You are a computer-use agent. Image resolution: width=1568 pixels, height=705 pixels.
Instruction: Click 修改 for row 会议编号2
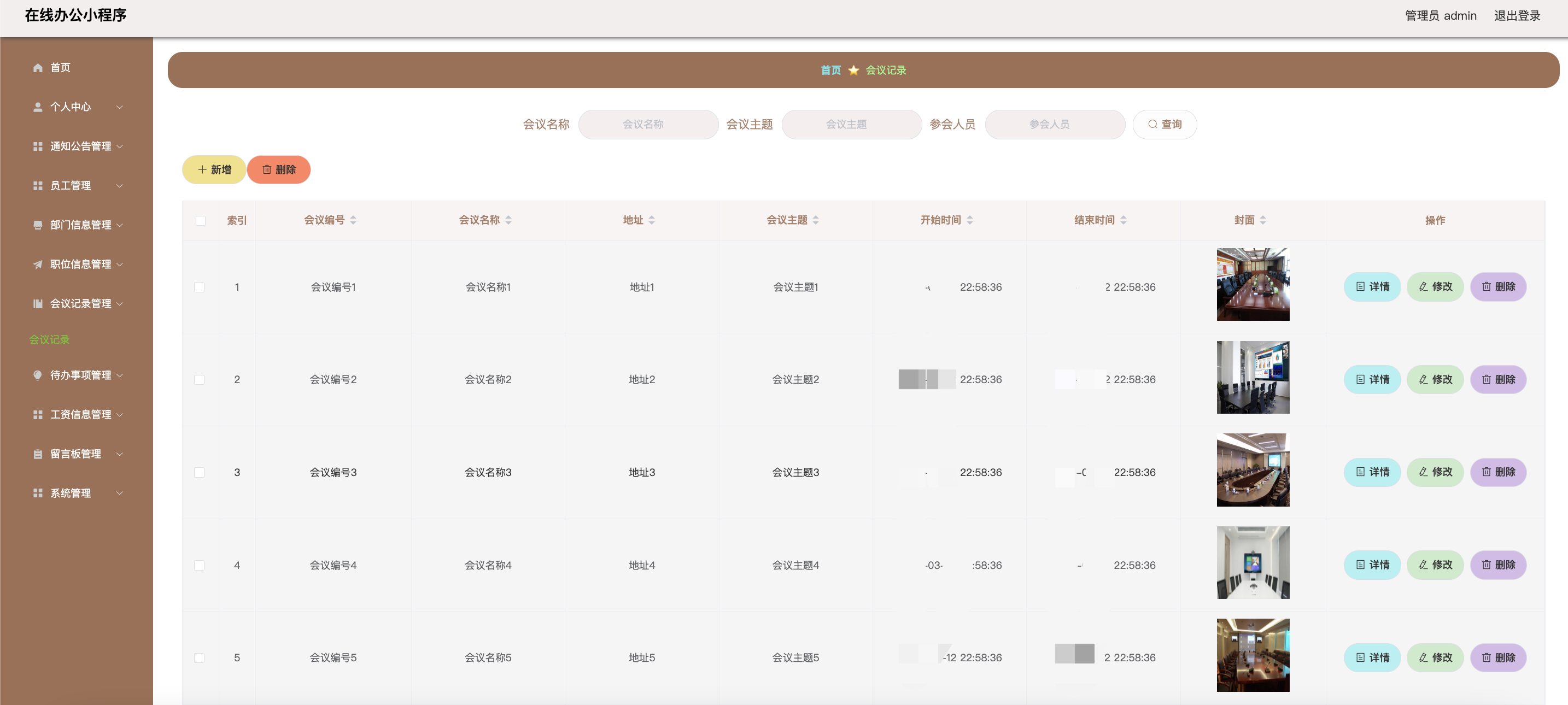pos(1435,380)
